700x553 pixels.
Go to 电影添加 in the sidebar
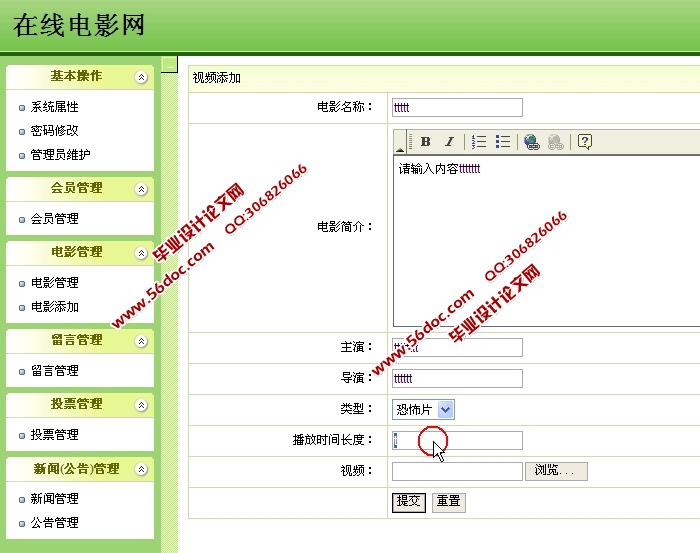pos(54,307)
